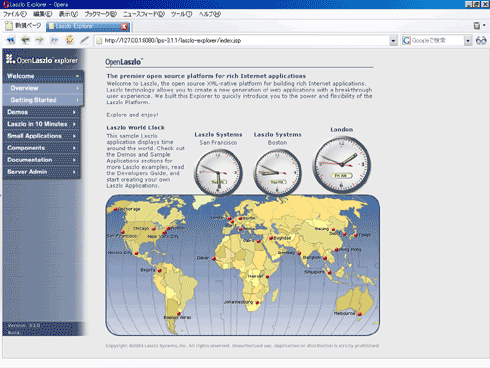Click the Tokyo marker on map
The height and width of the screenshot is (368, 490).
pyautogui.click(x=355, y=235)
